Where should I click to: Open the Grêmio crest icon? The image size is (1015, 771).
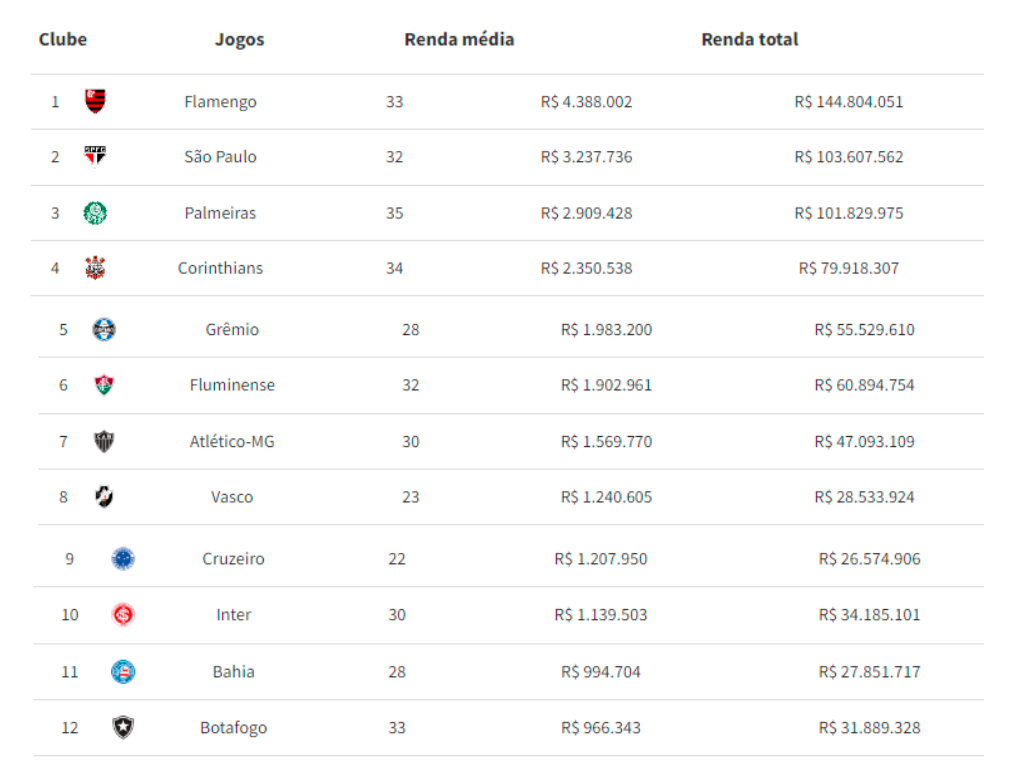coord(104,329)
